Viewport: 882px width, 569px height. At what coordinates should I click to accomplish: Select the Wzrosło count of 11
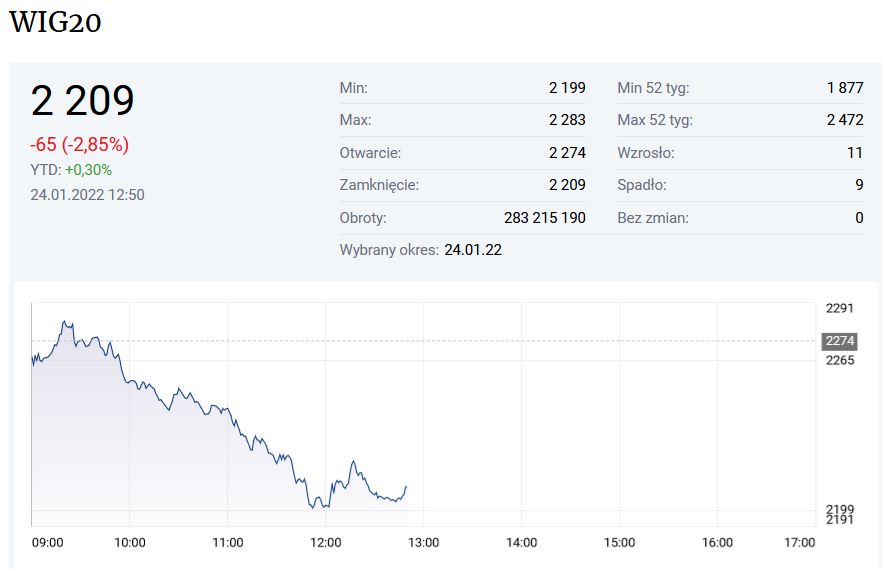854,153
